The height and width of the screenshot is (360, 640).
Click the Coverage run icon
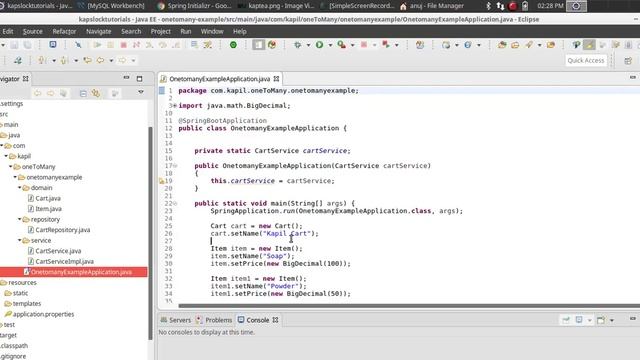coord(342,45)
